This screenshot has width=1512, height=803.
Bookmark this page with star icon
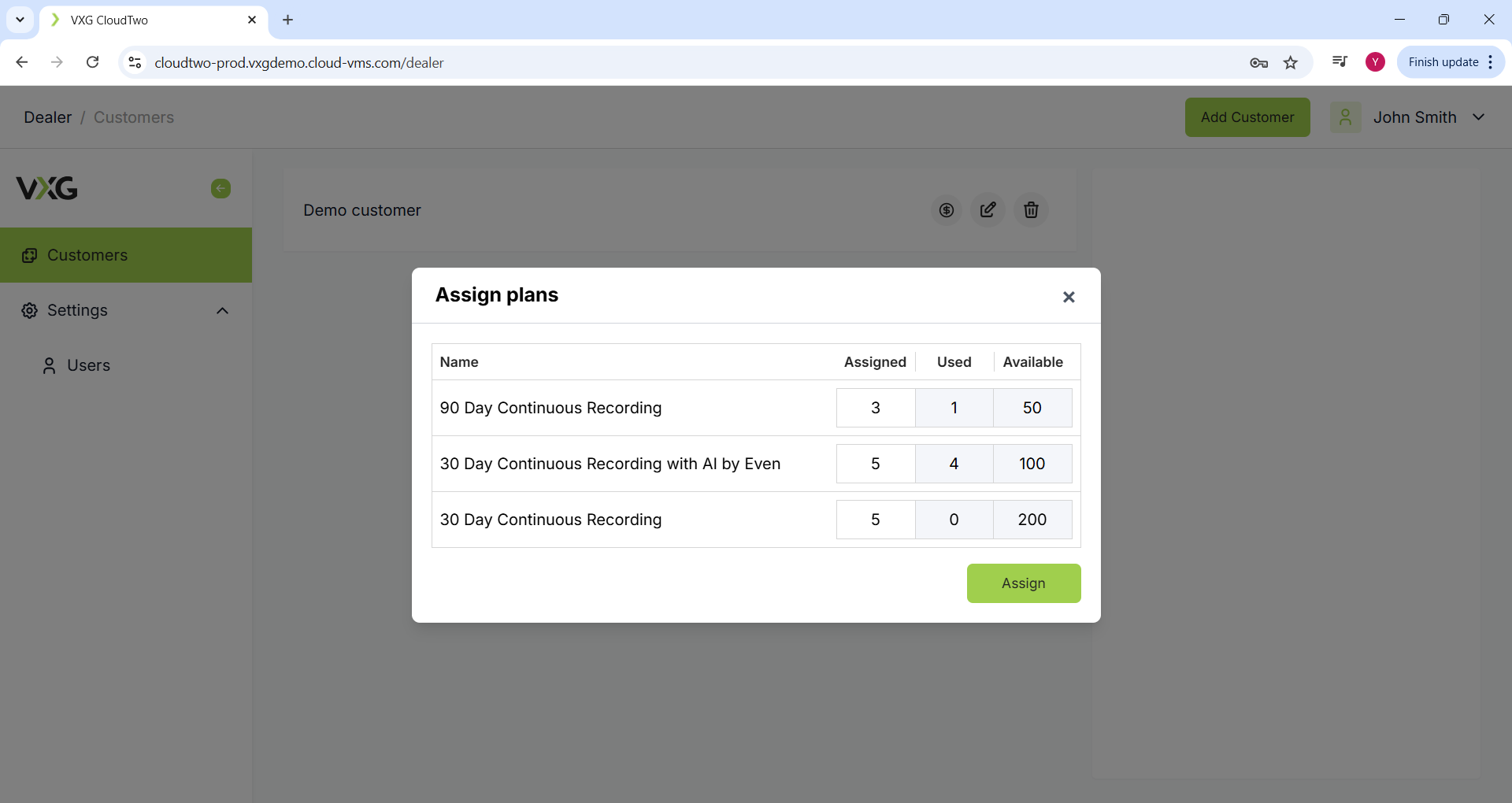(1290, 62)
